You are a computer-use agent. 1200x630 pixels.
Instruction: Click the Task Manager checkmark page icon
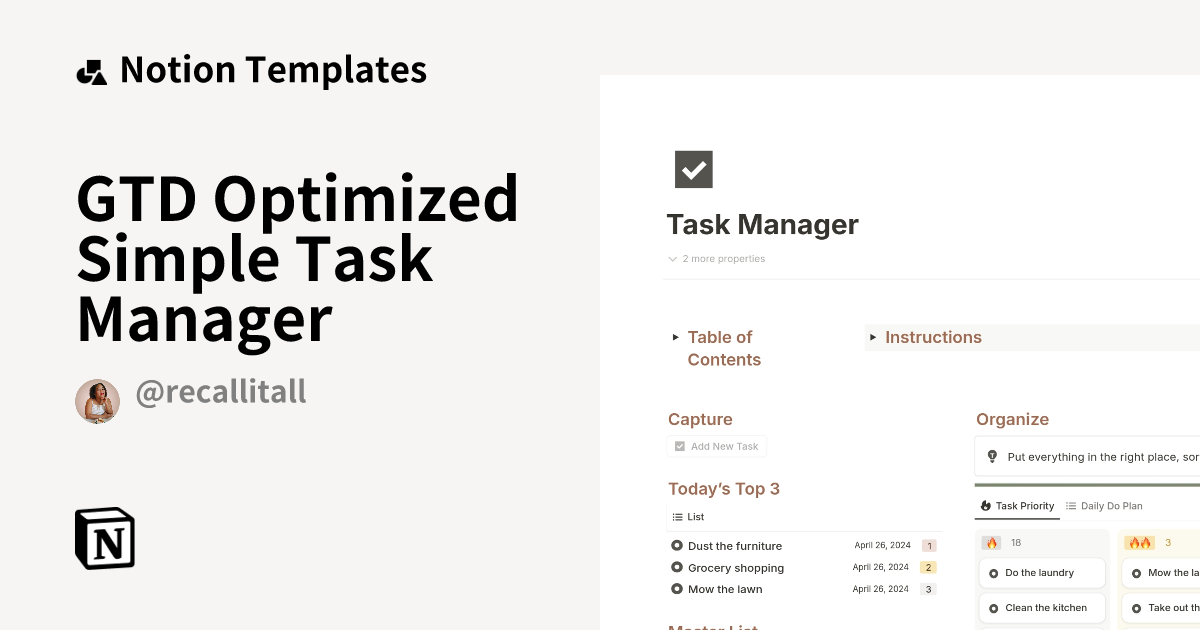(693, 169)
